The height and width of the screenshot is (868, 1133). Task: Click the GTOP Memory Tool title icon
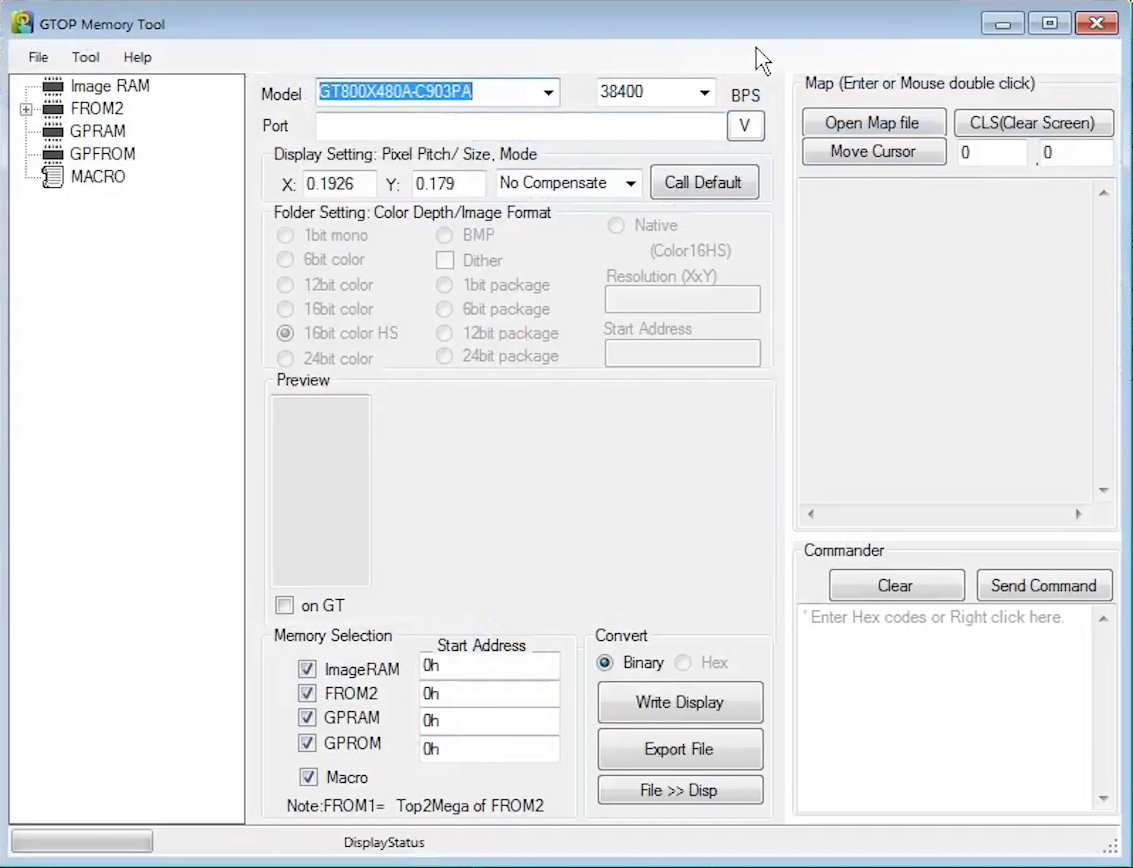point(22,23)
